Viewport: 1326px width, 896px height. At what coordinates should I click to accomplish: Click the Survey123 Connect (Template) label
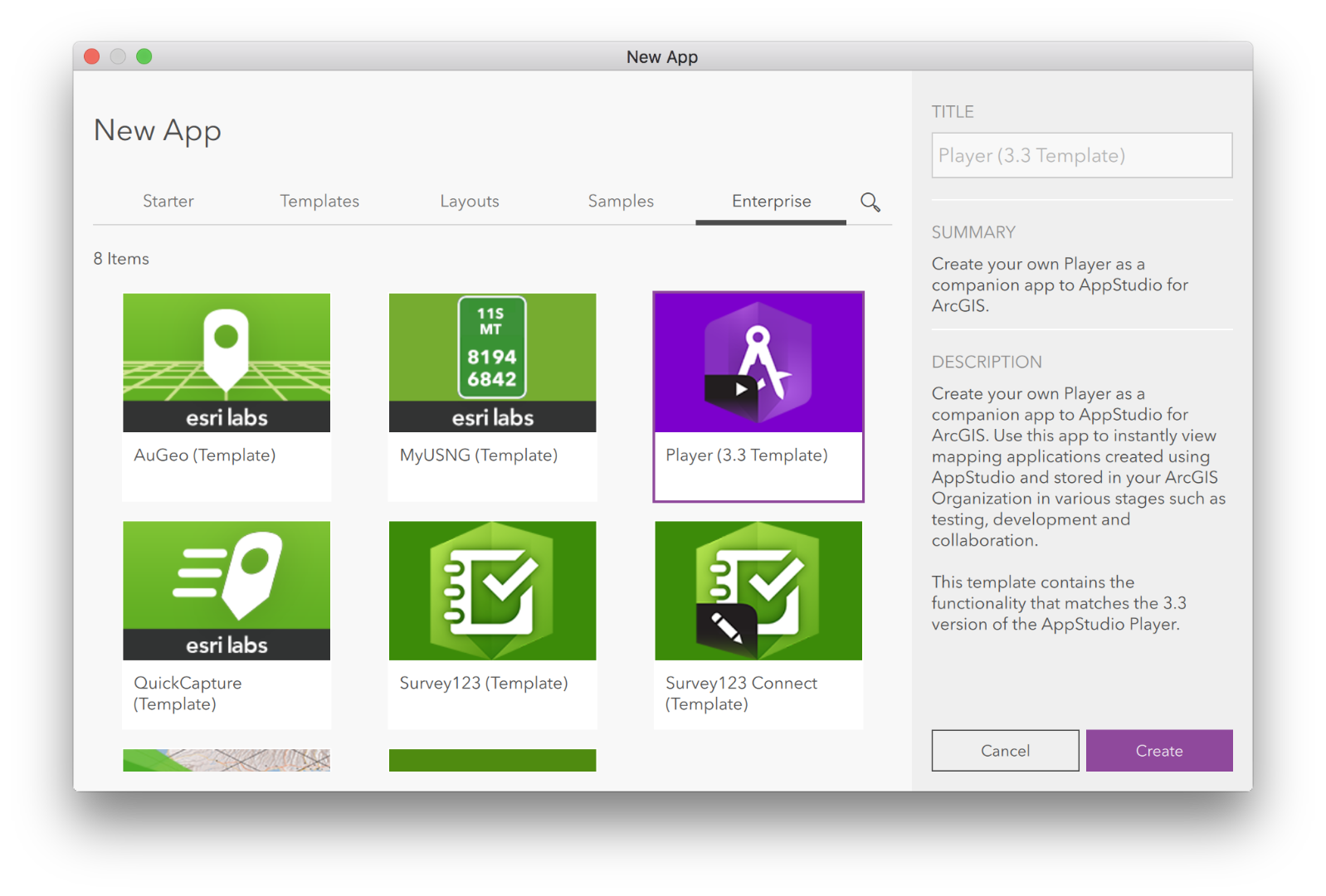741,694
